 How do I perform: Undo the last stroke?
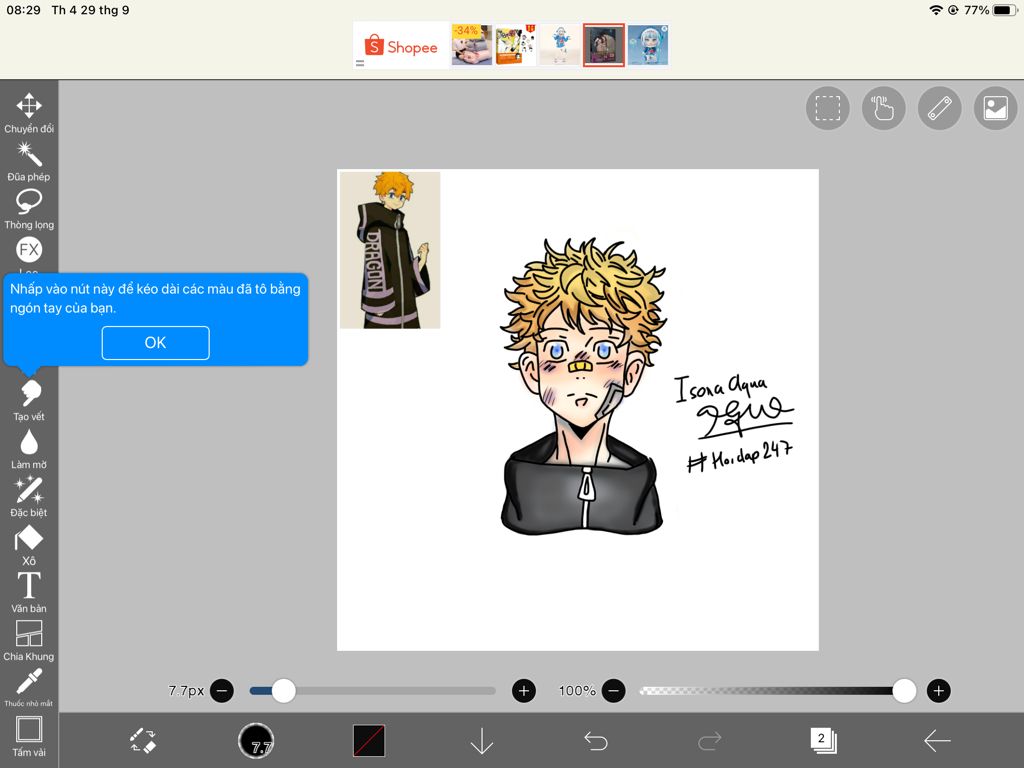pyautogui.click(x=596, y=741)
